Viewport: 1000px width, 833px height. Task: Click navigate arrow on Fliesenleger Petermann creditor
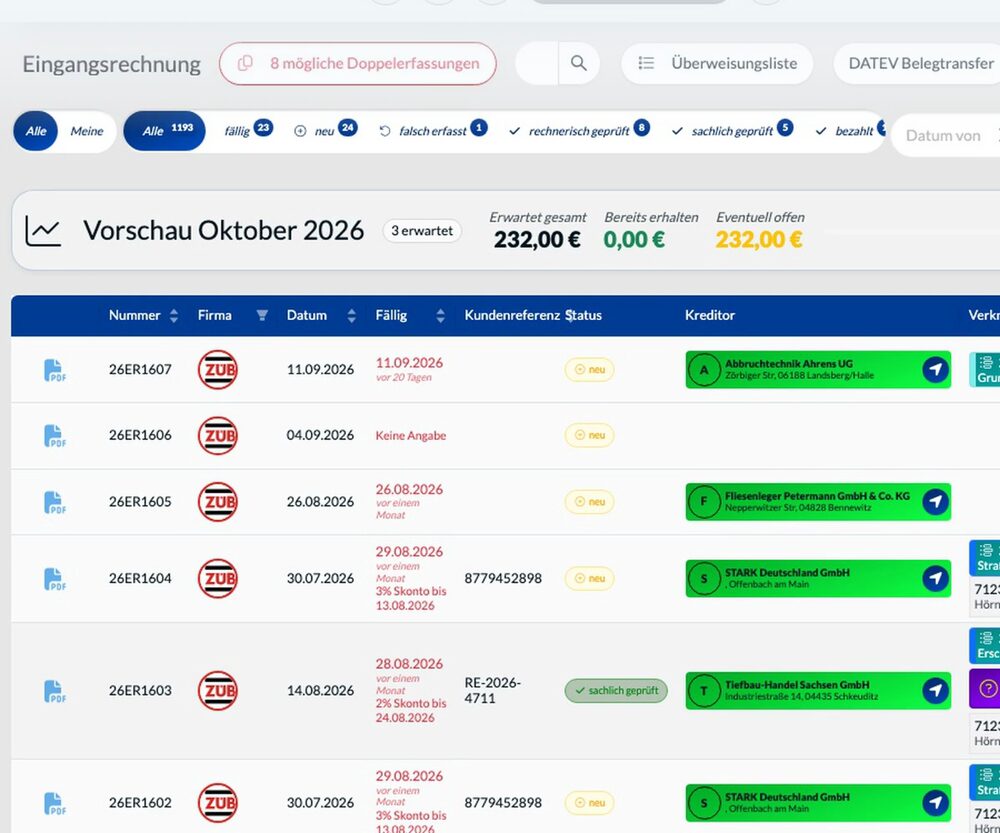(935, 501)
